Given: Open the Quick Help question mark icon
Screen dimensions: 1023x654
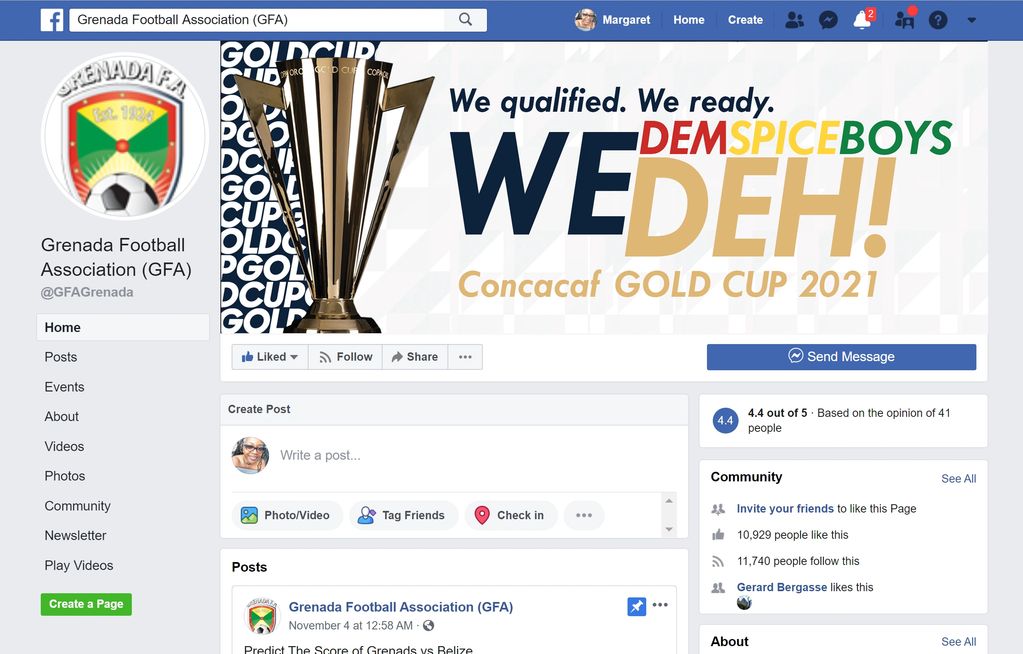Looking at the screenshot, I should coord(938,20).
